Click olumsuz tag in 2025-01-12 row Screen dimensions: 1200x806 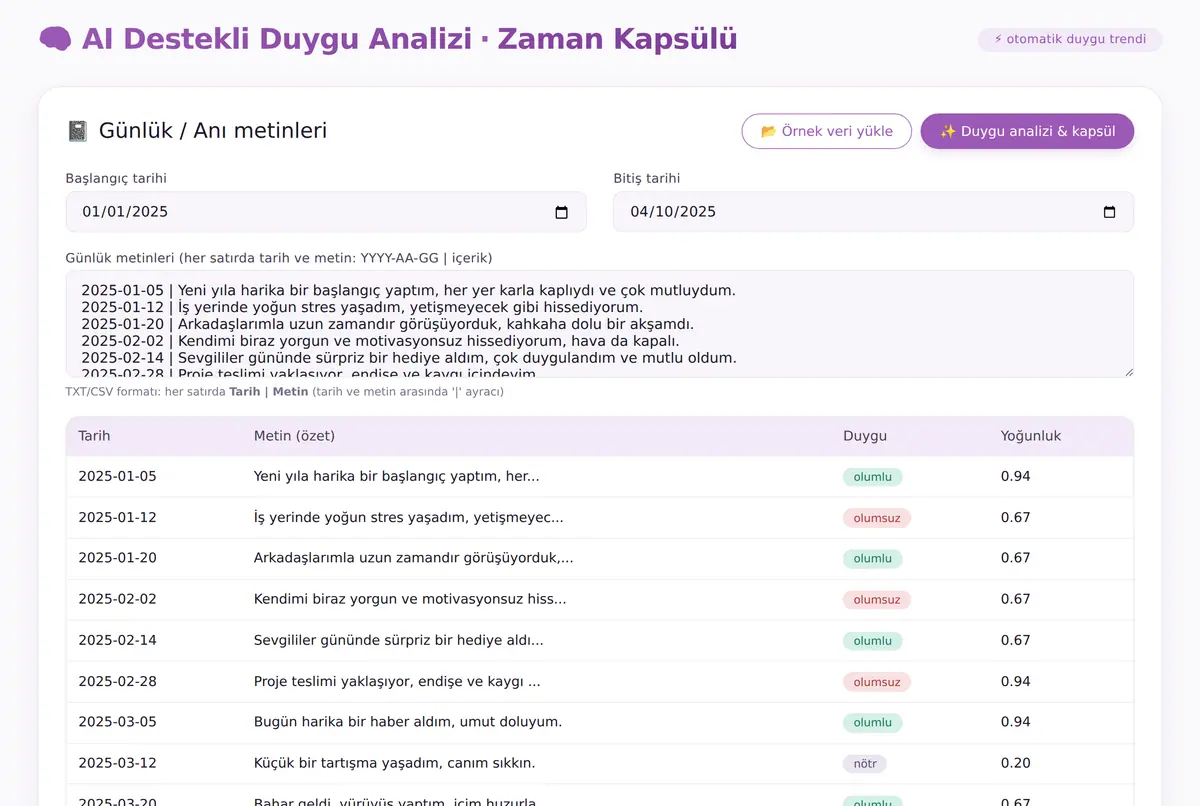click(877, 518)
